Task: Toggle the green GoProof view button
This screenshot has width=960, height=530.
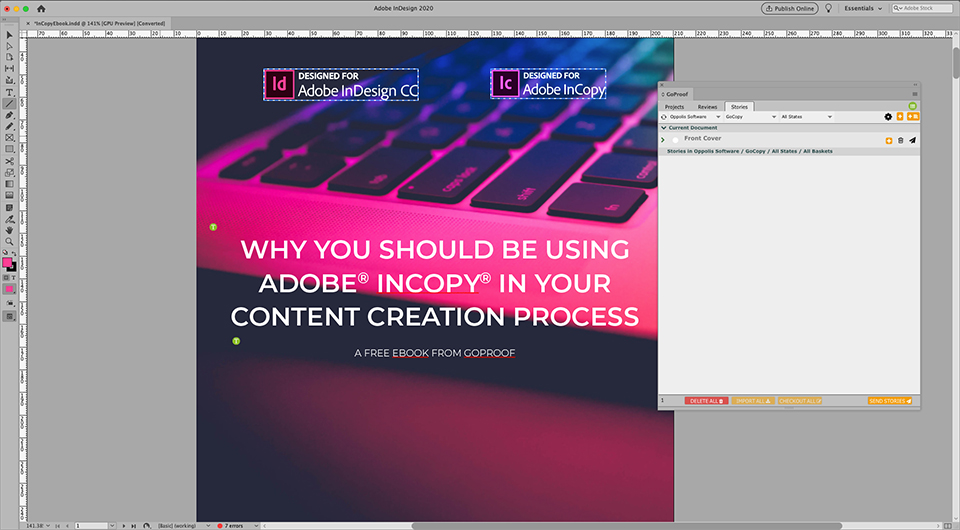Action: coord(912,106)
